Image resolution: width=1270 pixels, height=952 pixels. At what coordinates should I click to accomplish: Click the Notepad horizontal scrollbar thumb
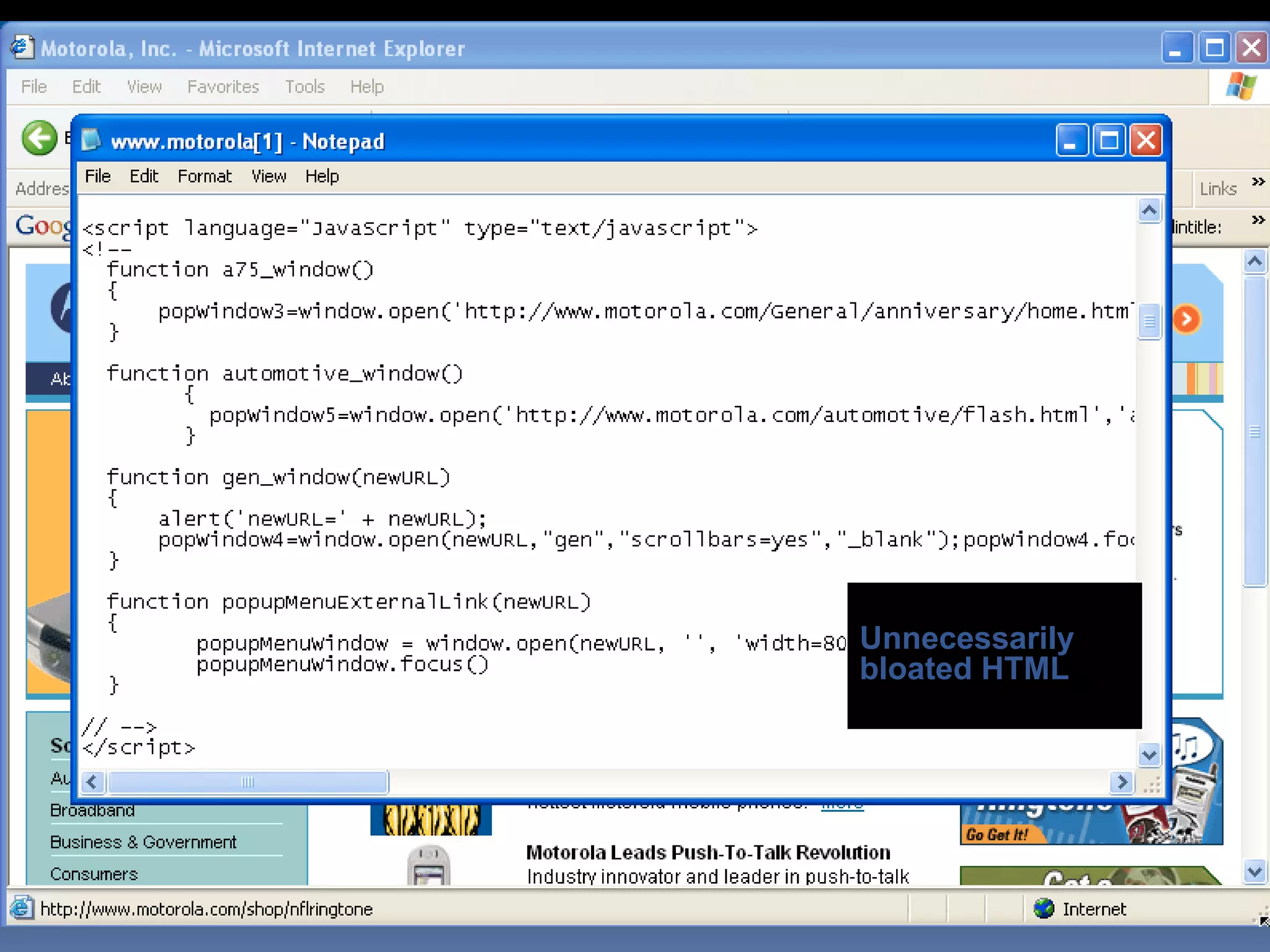(x=248, y=782)
